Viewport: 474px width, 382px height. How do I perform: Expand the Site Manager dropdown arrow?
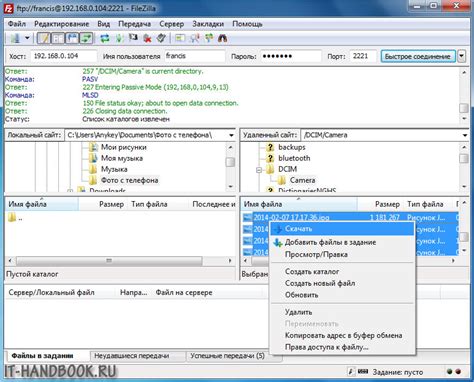(27, 38)
